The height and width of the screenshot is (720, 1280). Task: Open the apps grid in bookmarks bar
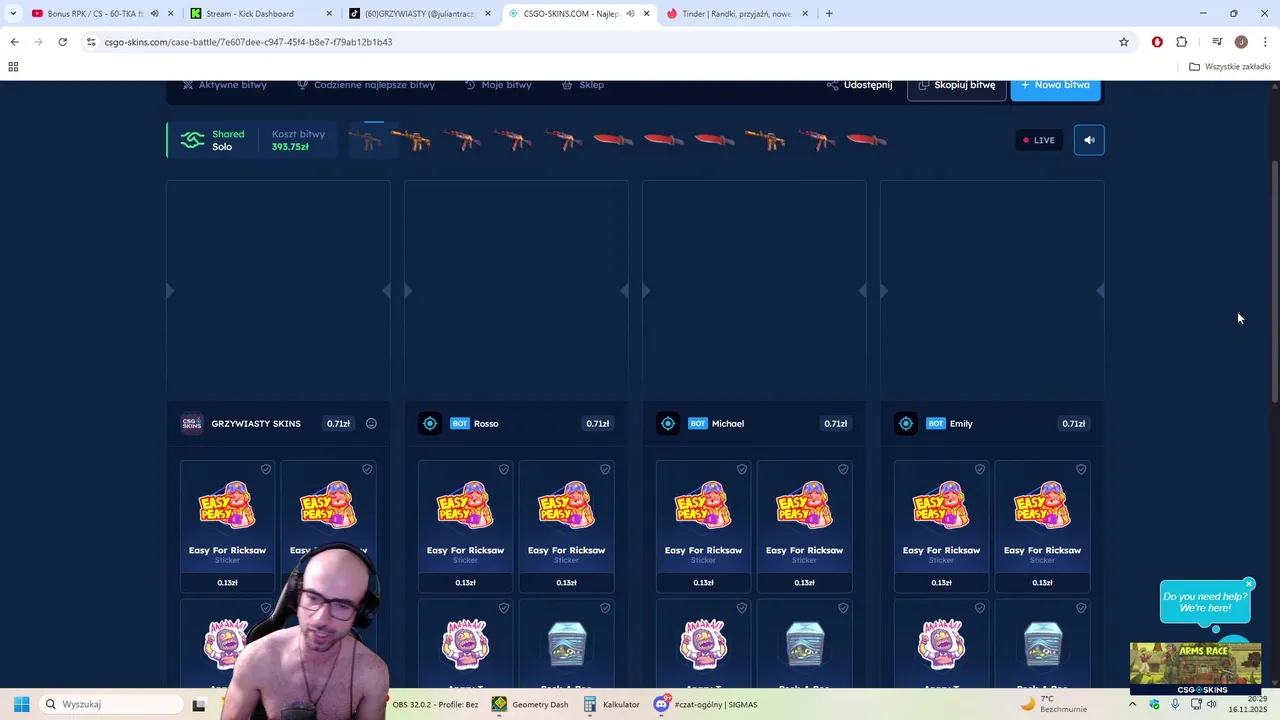click(x=13, y=67)
